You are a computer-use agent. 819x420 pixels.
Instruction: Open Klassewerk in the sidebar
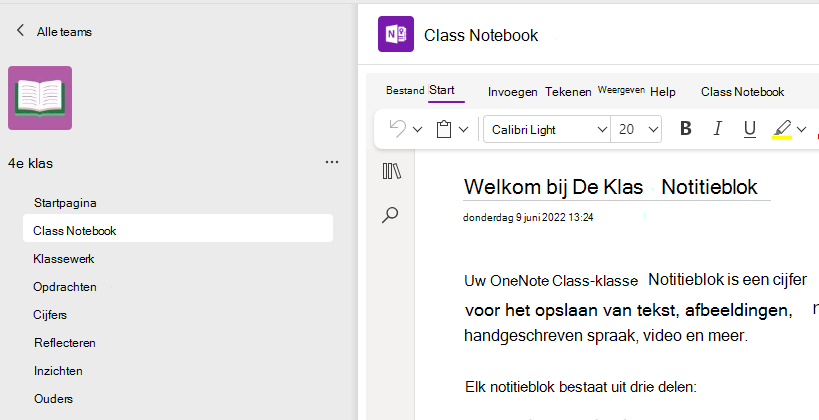coord(64,259)
